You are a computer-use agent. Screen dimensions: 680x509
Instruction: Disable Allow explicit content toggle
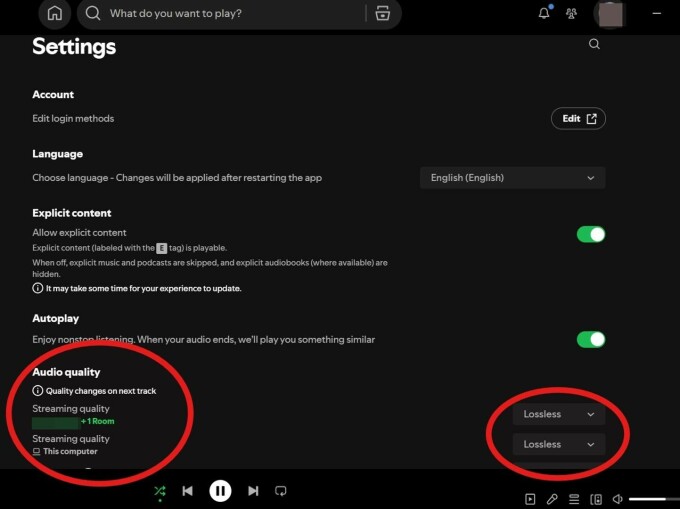click(x=591, y=234)
